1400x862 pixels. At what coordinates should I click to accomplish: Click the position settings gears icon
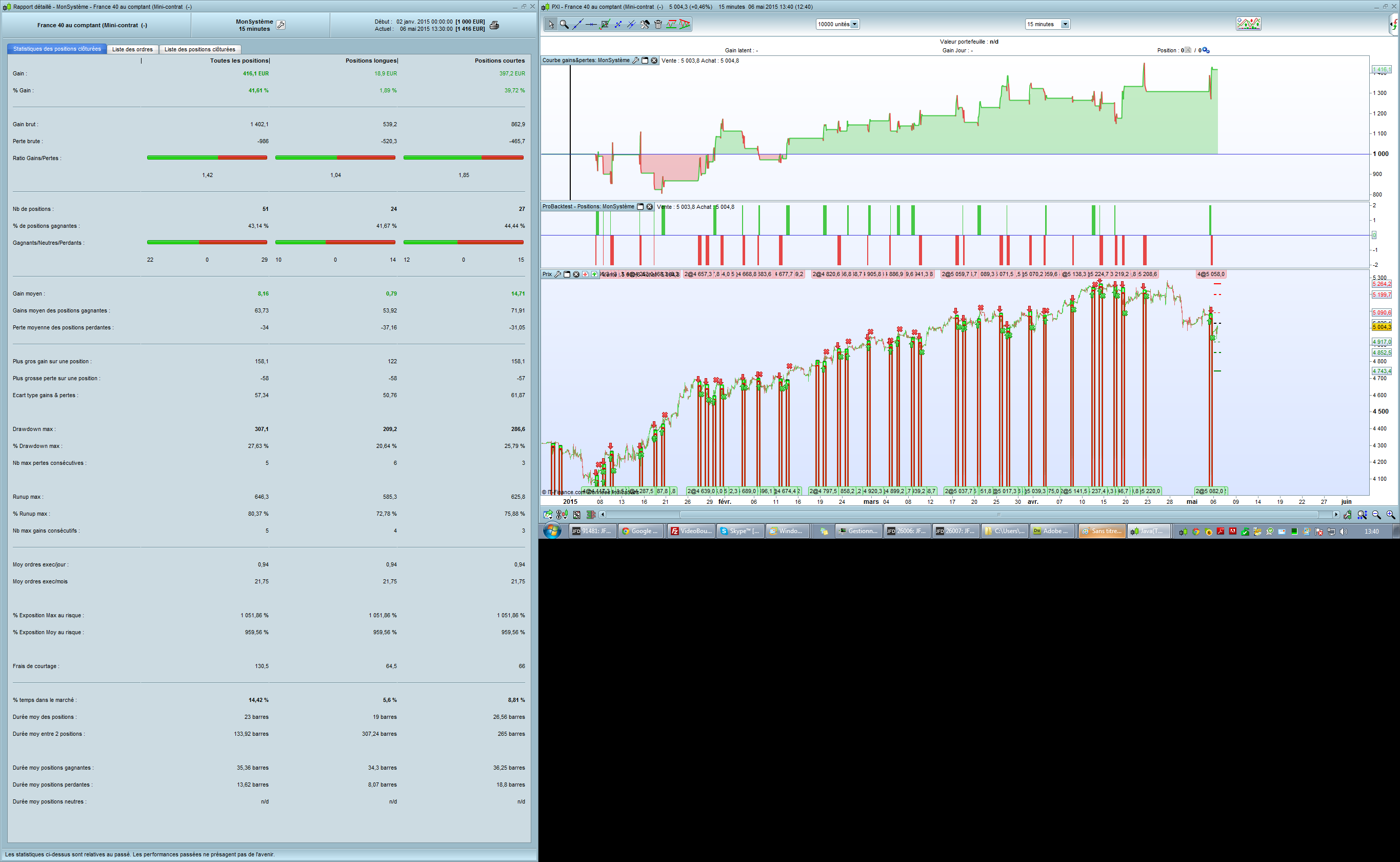click(1205, 50)
